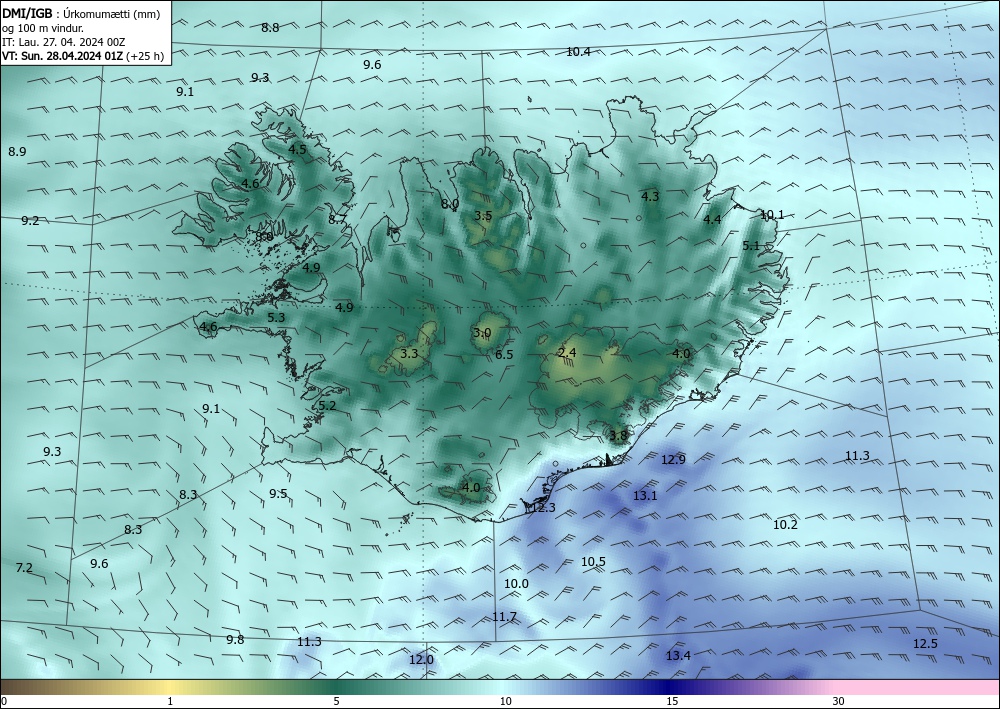Viewport: 1000px width, 709px height.
Task: Click the 13.1 value over the sea
Action: 645,495
